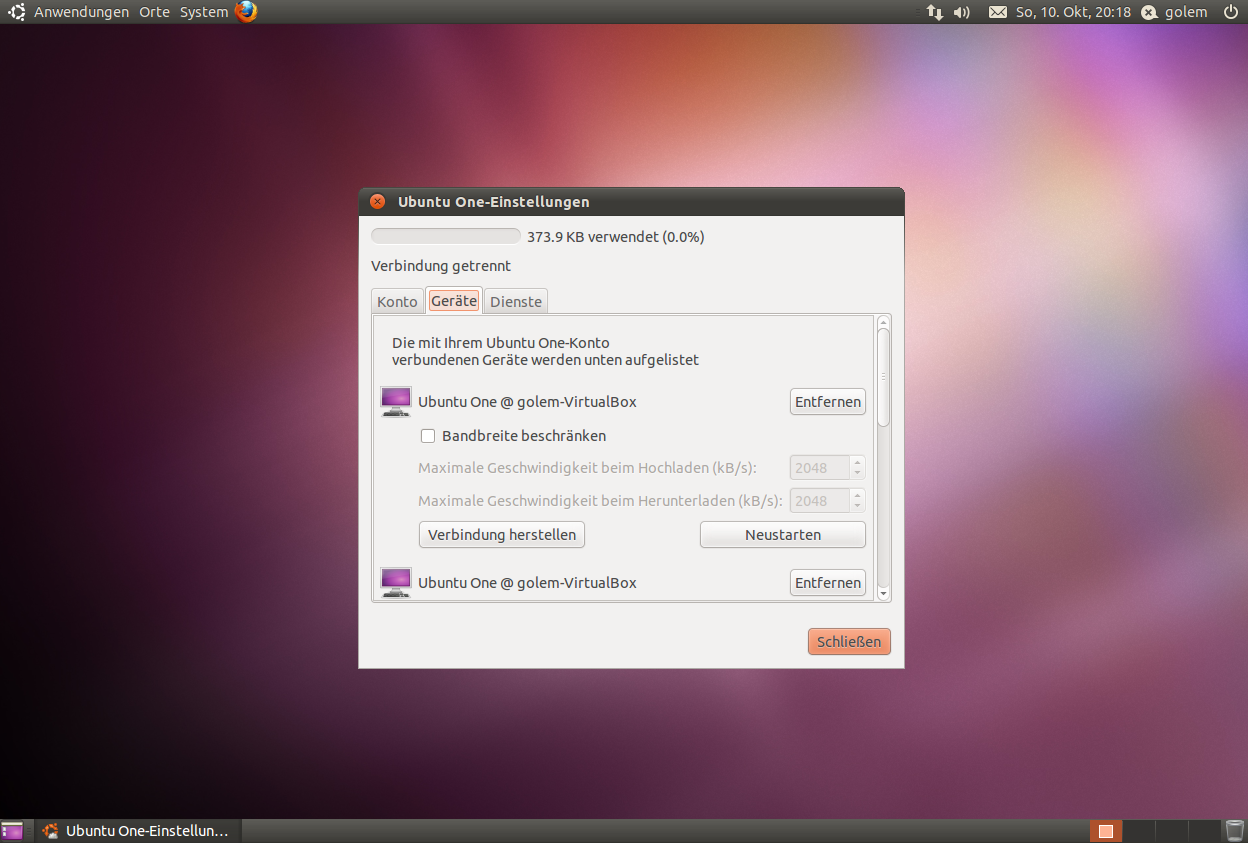The width and height of the screenshot is (1248, 843).
Task: Click Entfernen for the second device at bottom
Action: pyautogui.click(x=828, y=583)
